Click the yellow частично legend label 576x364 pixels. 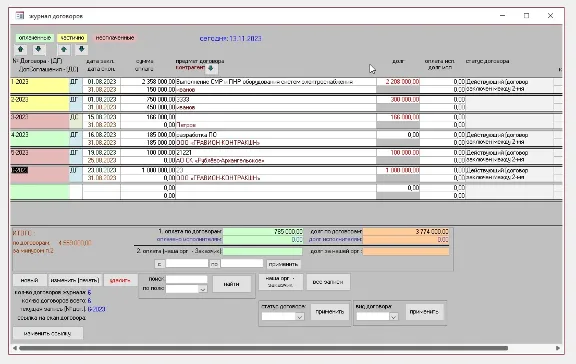coord(72,38)
